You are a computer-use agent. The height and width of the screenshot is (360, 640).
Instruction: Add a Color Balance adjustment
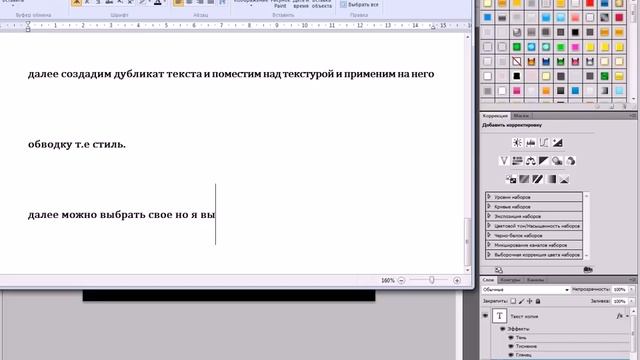(531, 161)
